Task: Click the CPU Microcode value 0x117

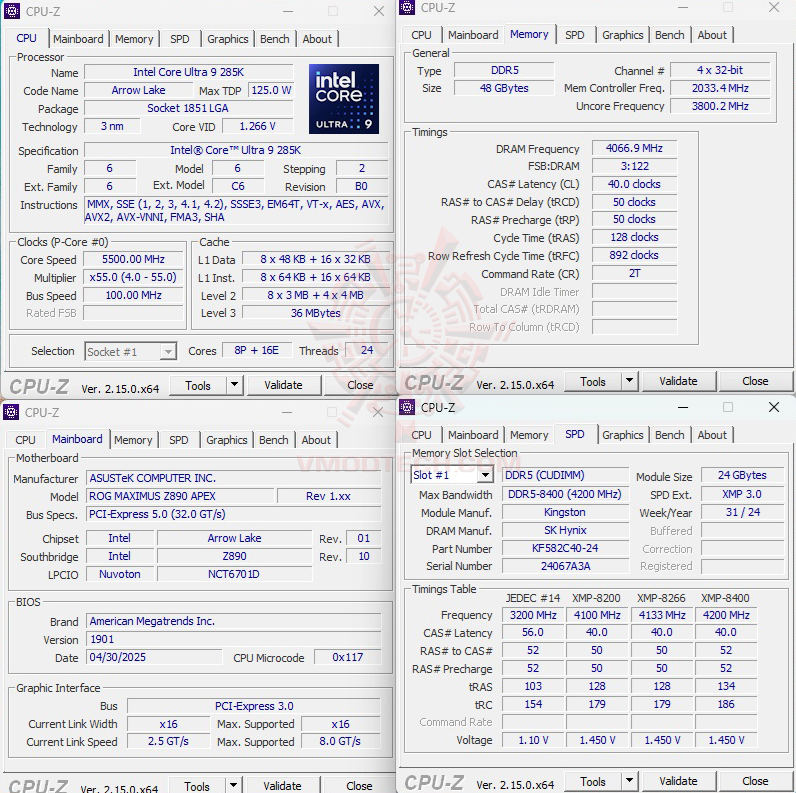Action: (x=347, y=657)
